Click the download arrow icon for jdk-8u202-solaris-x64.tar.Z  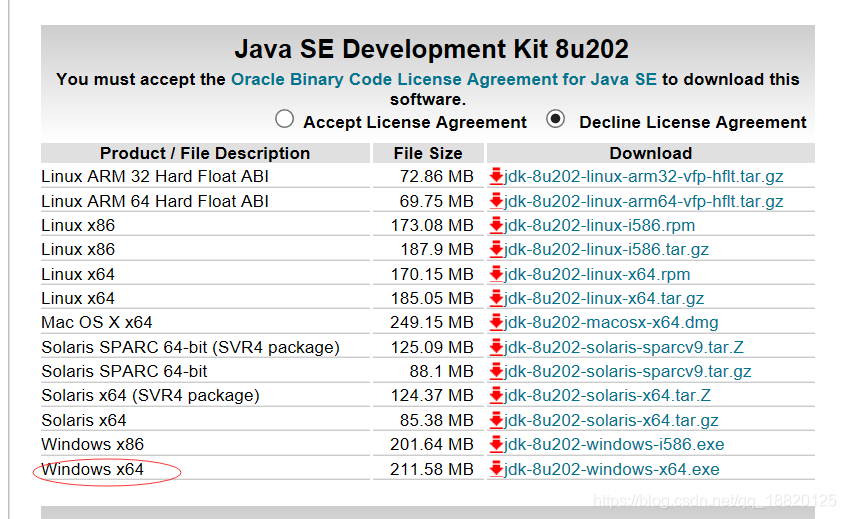pyautogui.click(x=496, y=395)
